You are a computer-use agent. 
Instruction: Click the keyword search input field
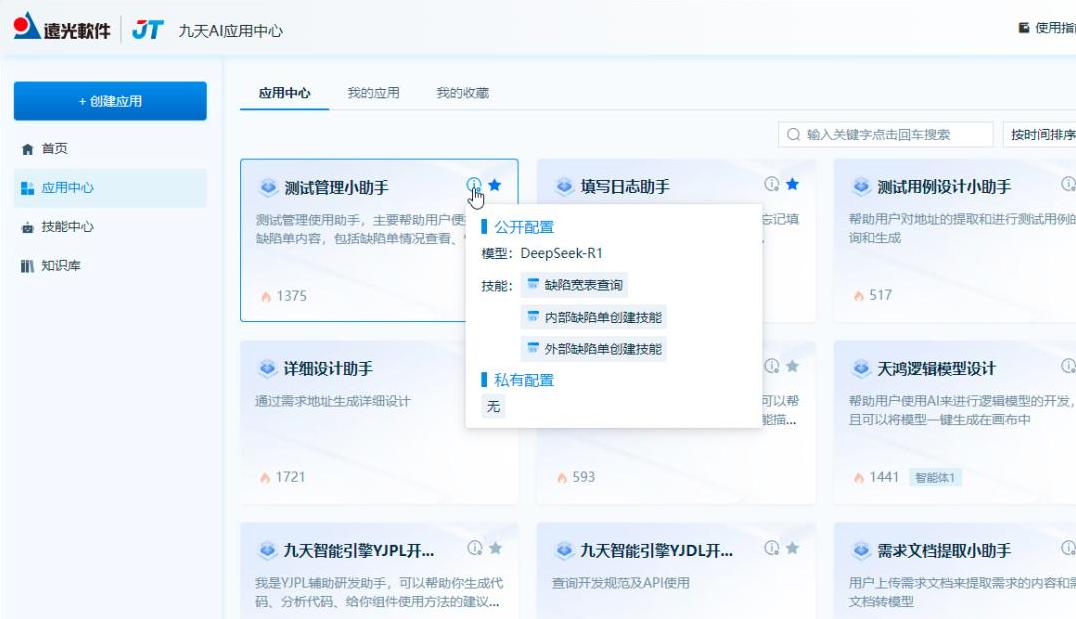pos(885,135)
